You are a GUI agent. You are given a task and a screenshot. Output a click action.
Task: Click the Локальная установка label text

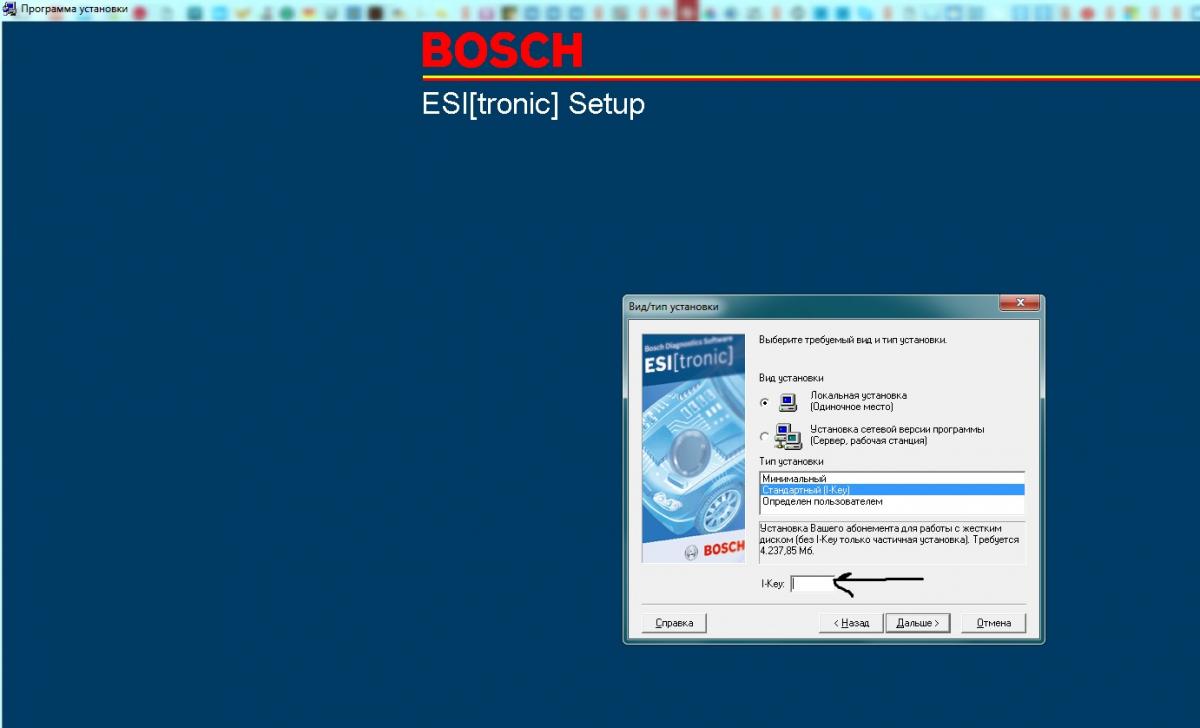point(858,396)
